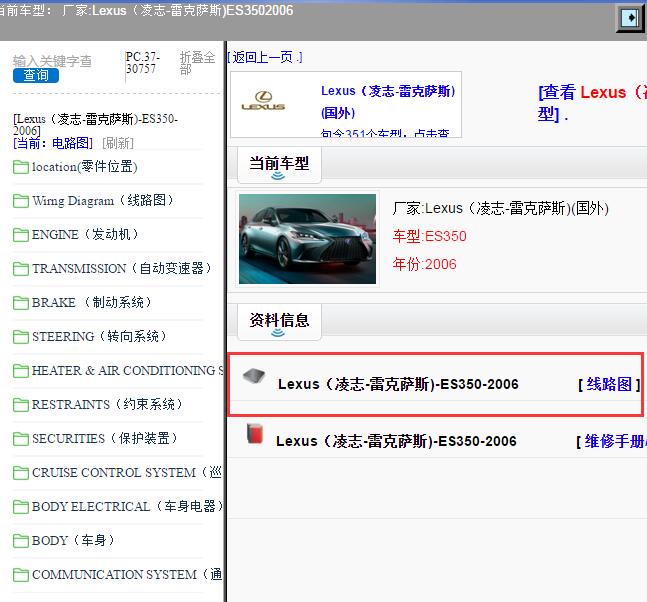Screen dimensions: 647x602
Task: Click the Lexus ES350 car photo thumbnail
Action: click(307, 239)
